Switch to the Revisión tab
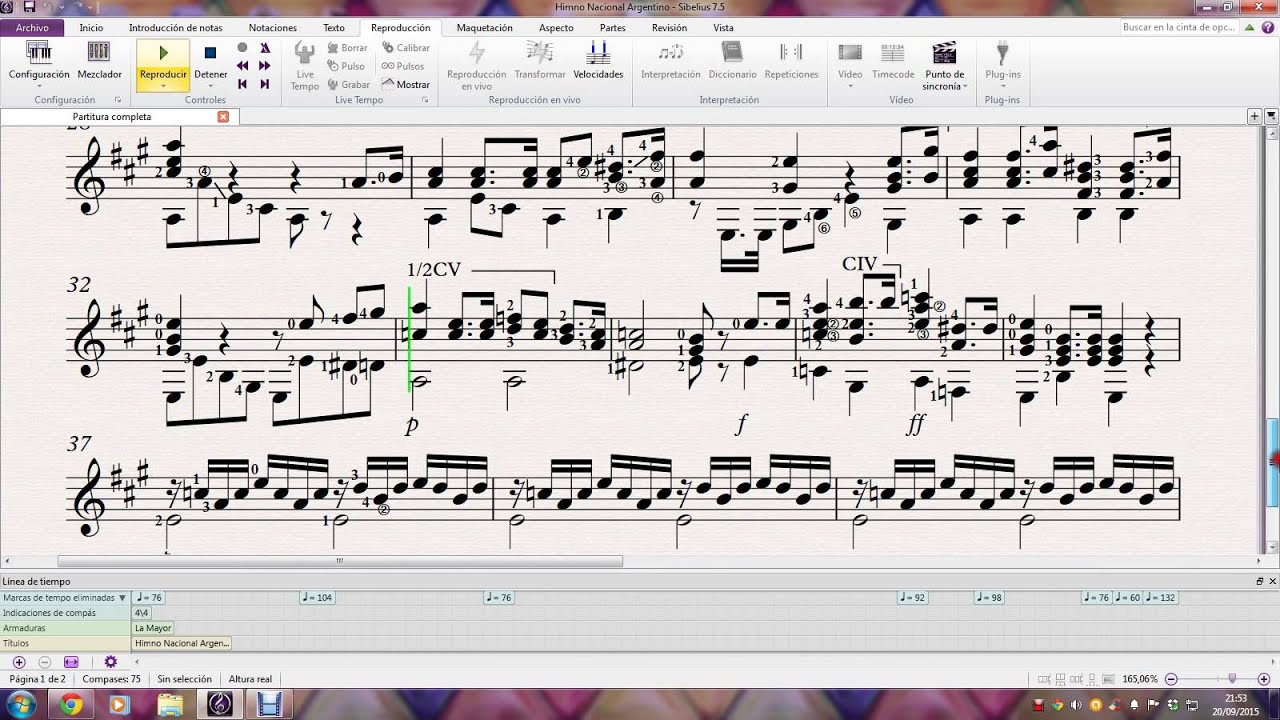 click(669, 28)
